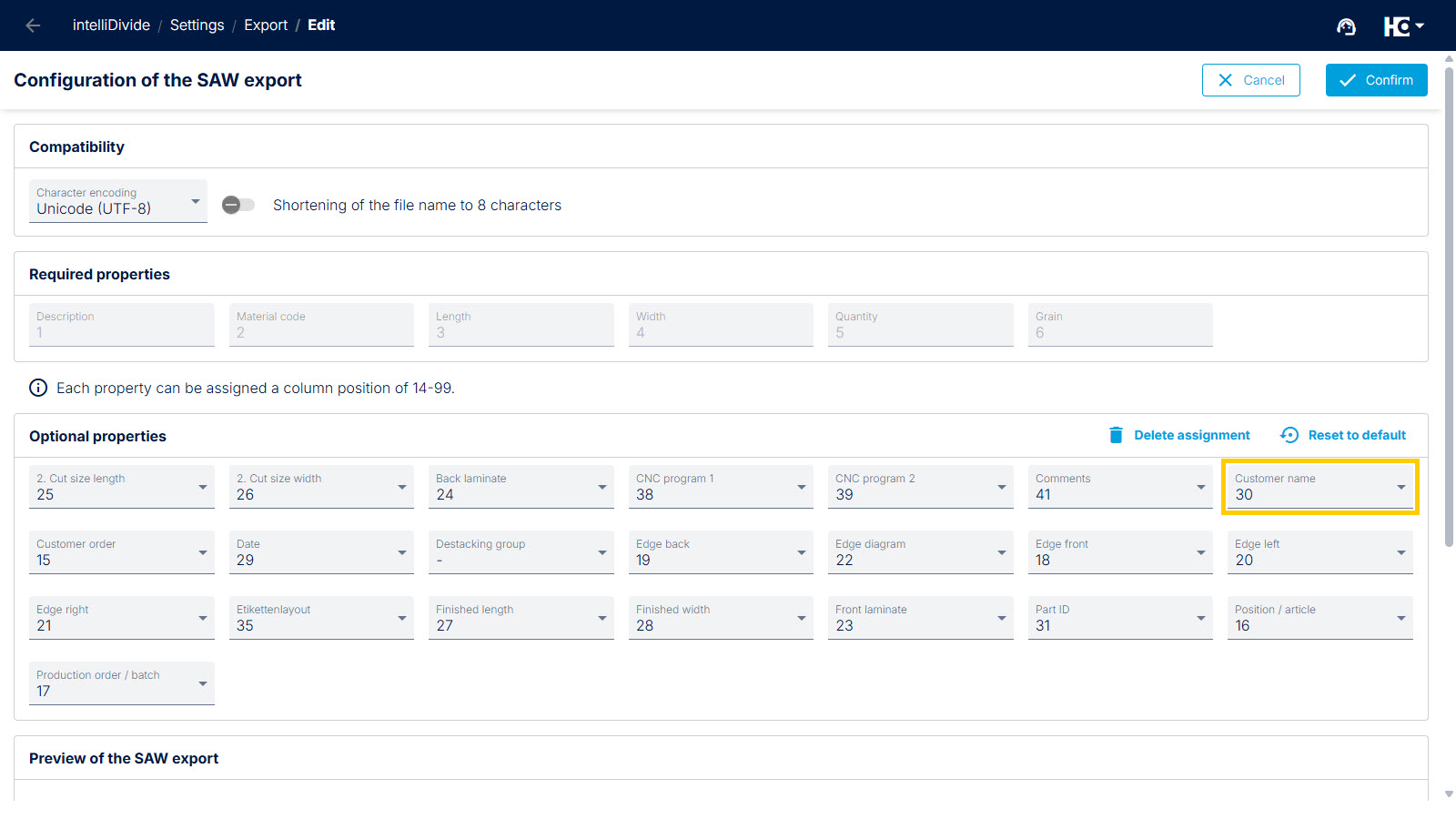1456x819 pixels.
Task: Click the Reset to default link
Action: click(1357, 435)
